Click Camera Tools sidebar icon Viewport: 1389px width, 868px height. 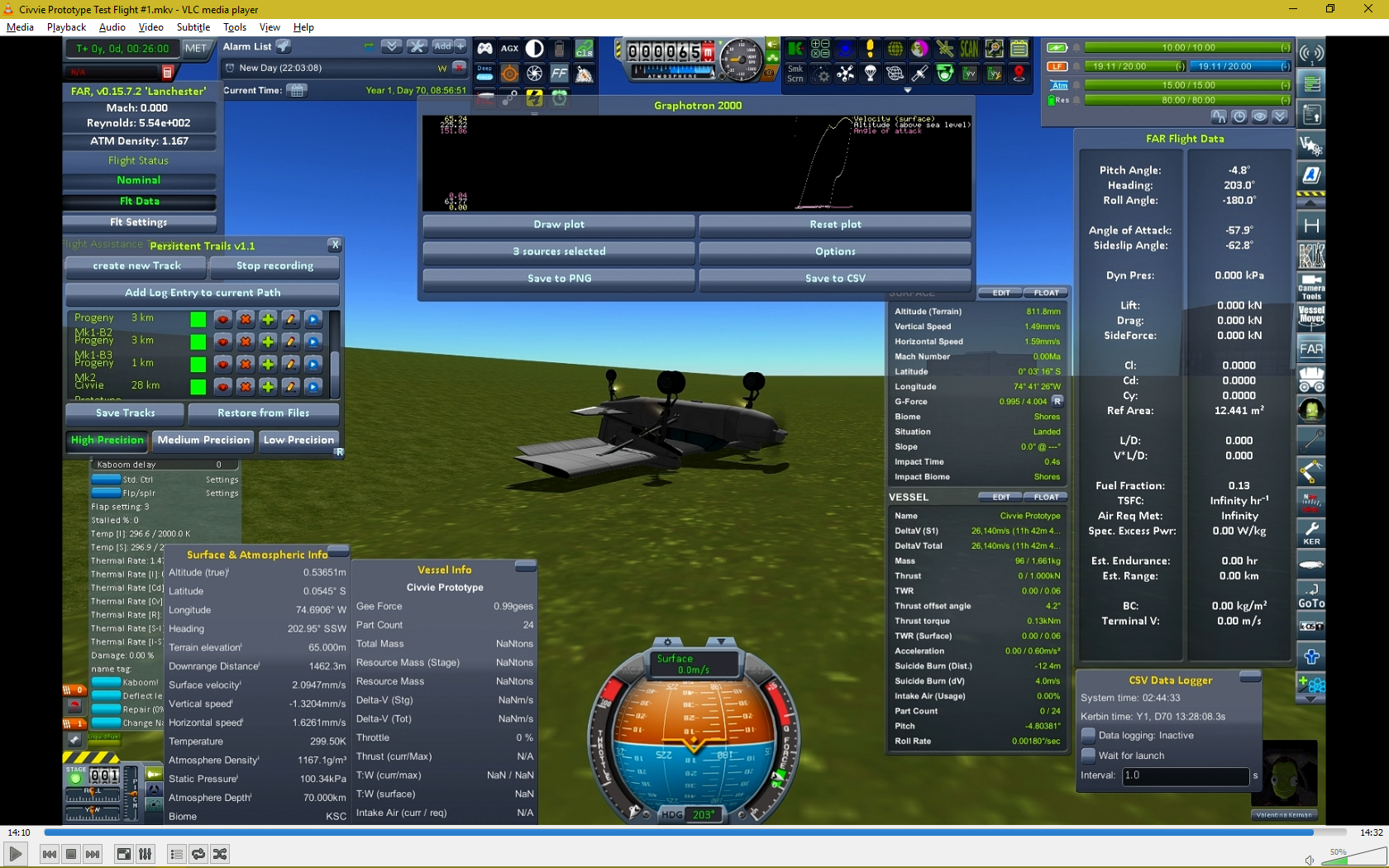point(1311,287)
